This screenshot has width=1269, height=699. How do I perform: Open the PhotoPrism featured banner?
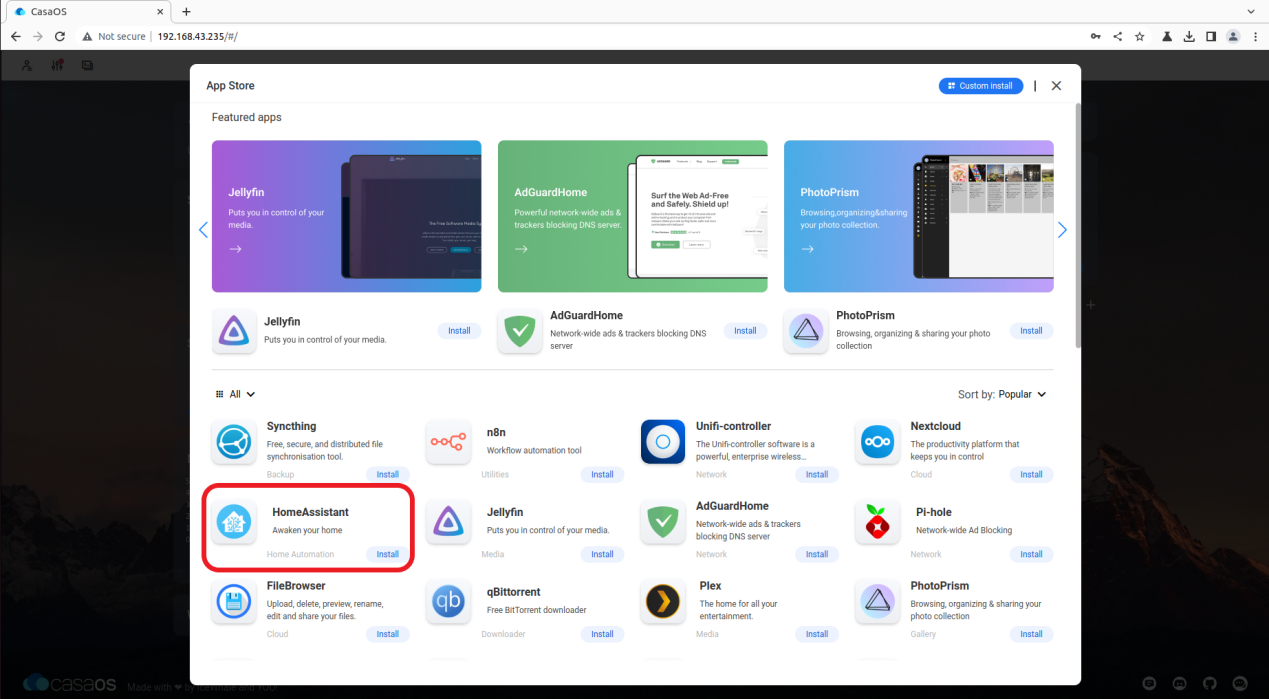point(919,216)
